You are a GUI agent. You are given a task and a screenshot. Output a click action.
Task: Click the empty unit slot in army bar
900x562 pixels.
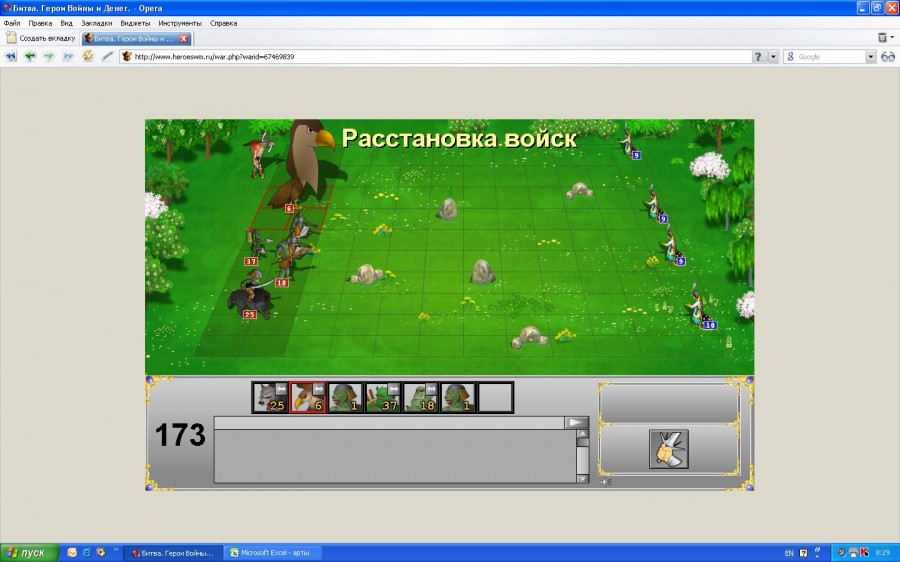[496, 397]
